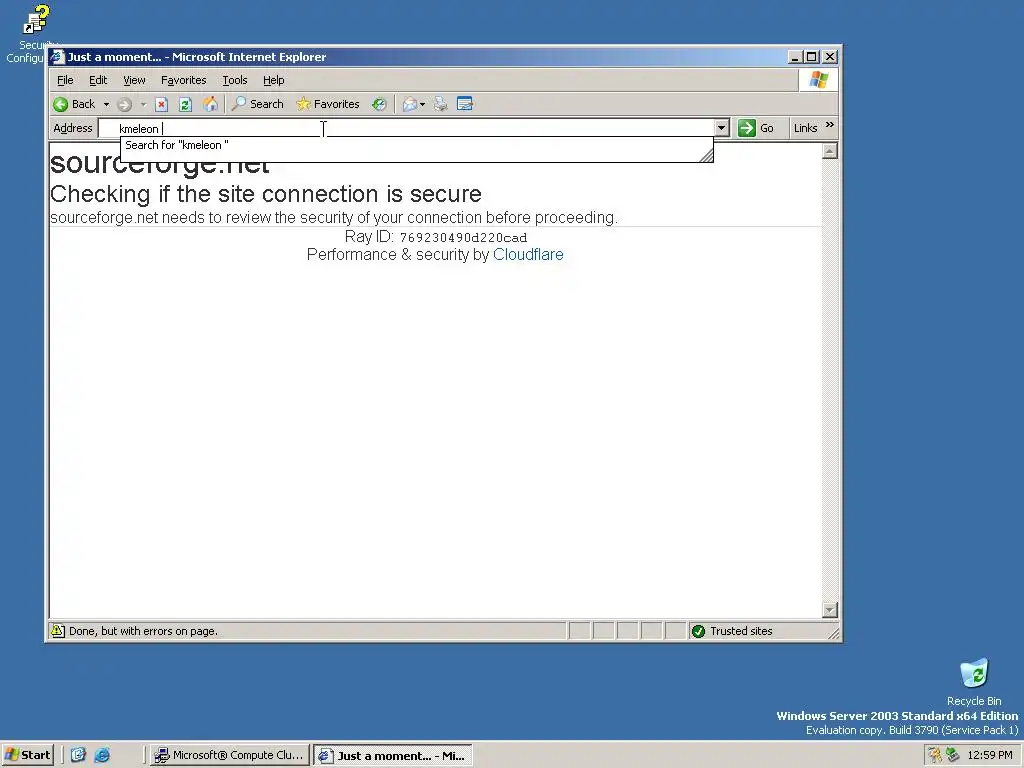Open the History pane icon
The height and width of the screenshot is (768, 1024).
tap(379, 104)
